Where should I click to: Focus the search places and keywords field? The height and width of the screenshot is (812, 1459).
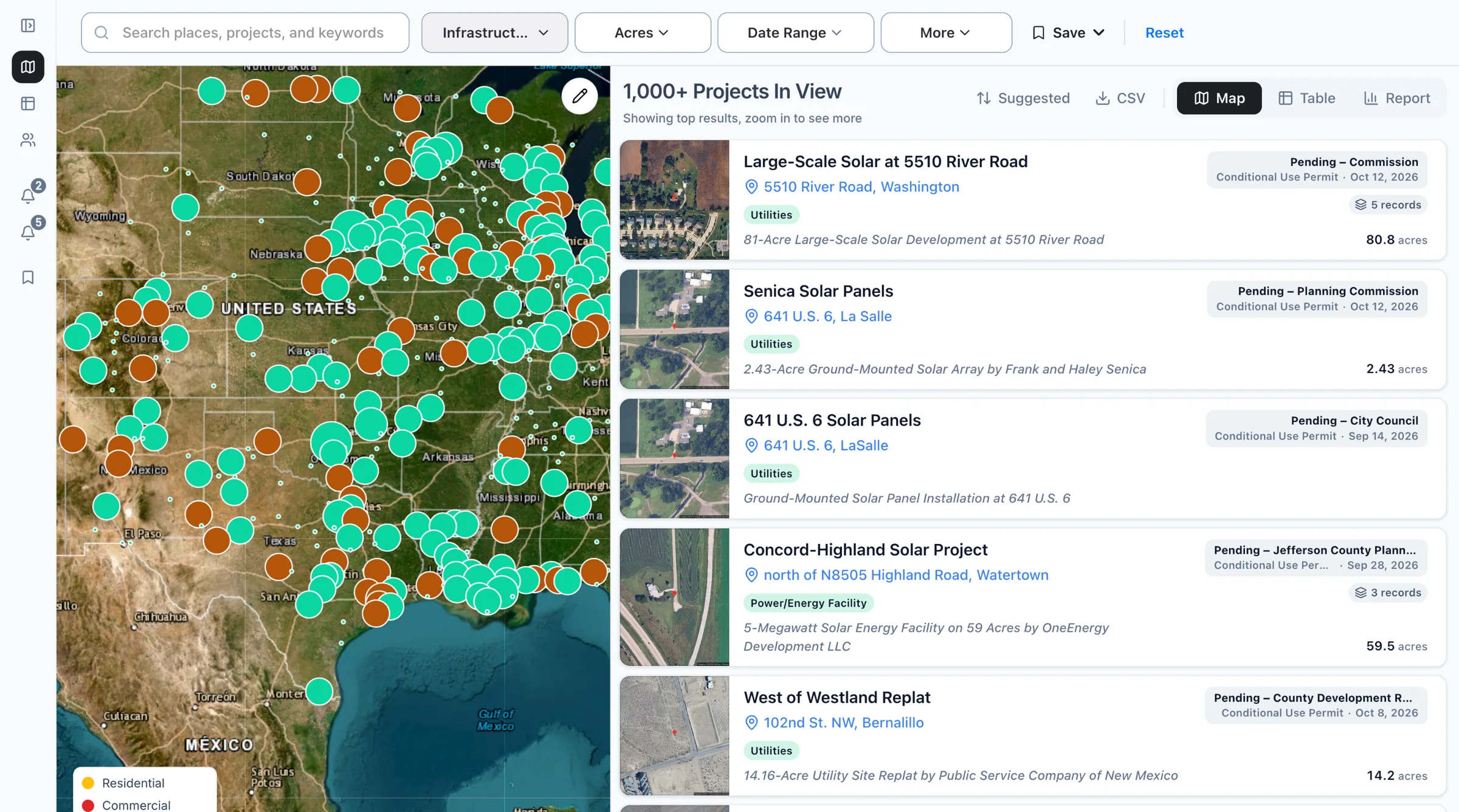[245, 33]
